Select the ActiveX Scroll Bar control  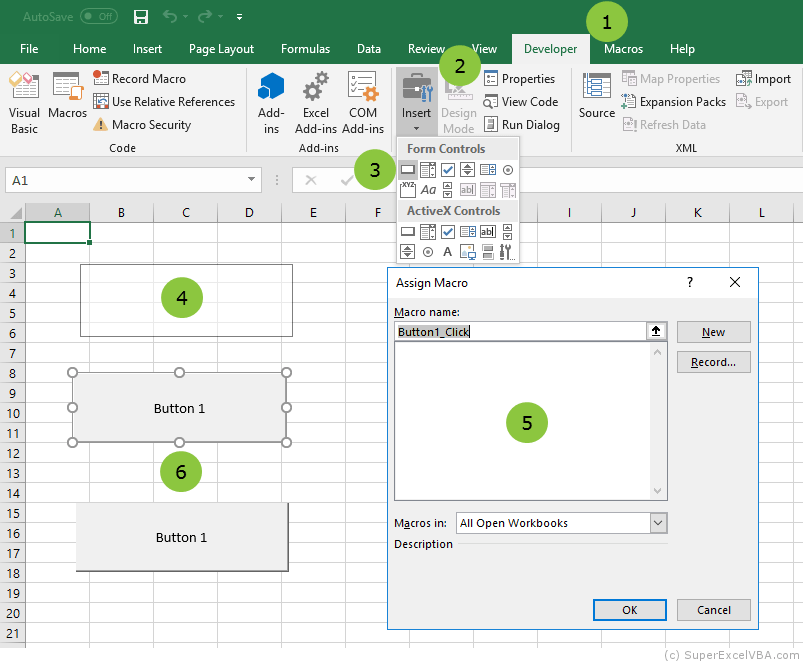[407, 251]
